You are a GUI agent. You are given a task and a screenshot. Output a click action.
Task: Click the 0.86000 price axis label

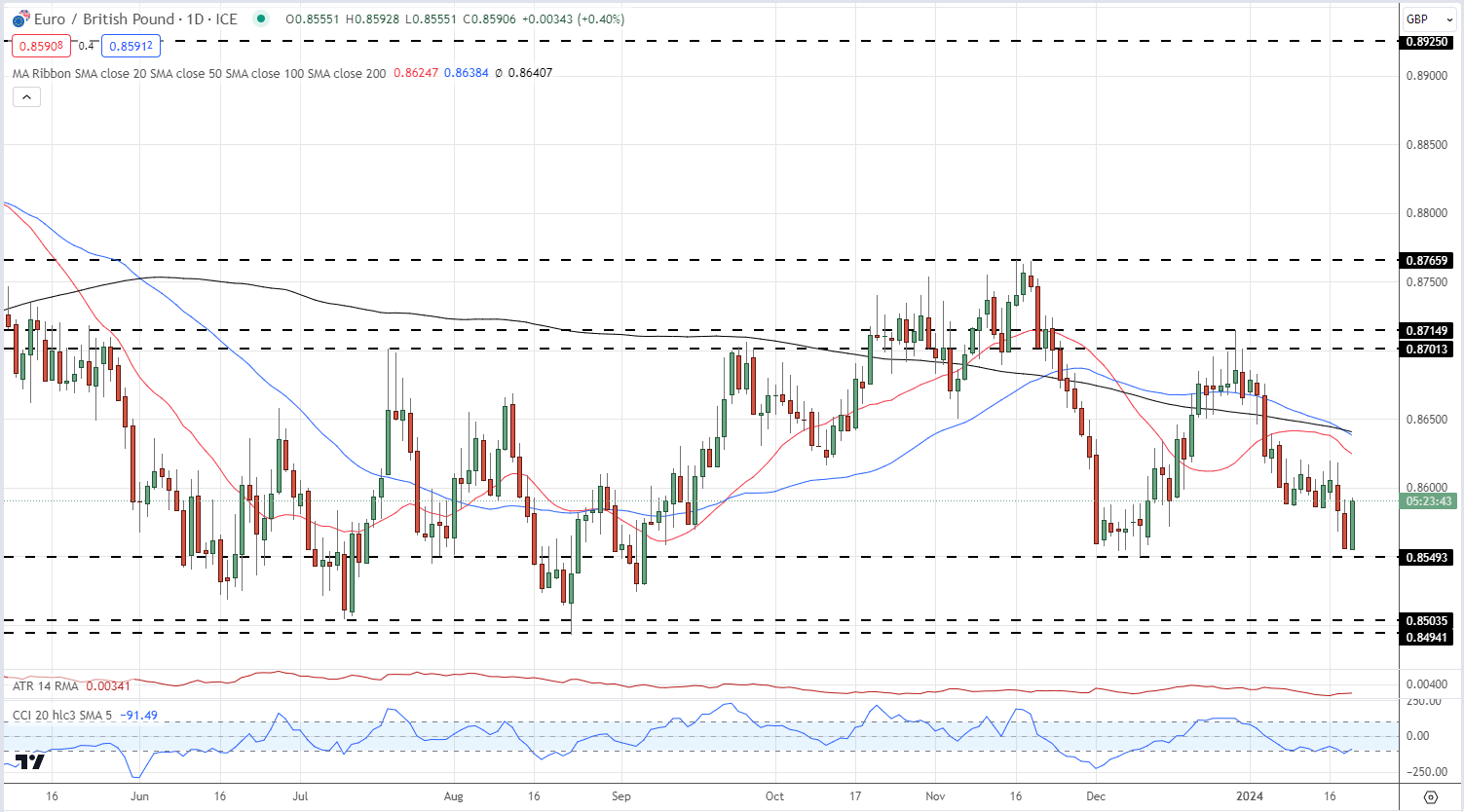(1427, 489)
